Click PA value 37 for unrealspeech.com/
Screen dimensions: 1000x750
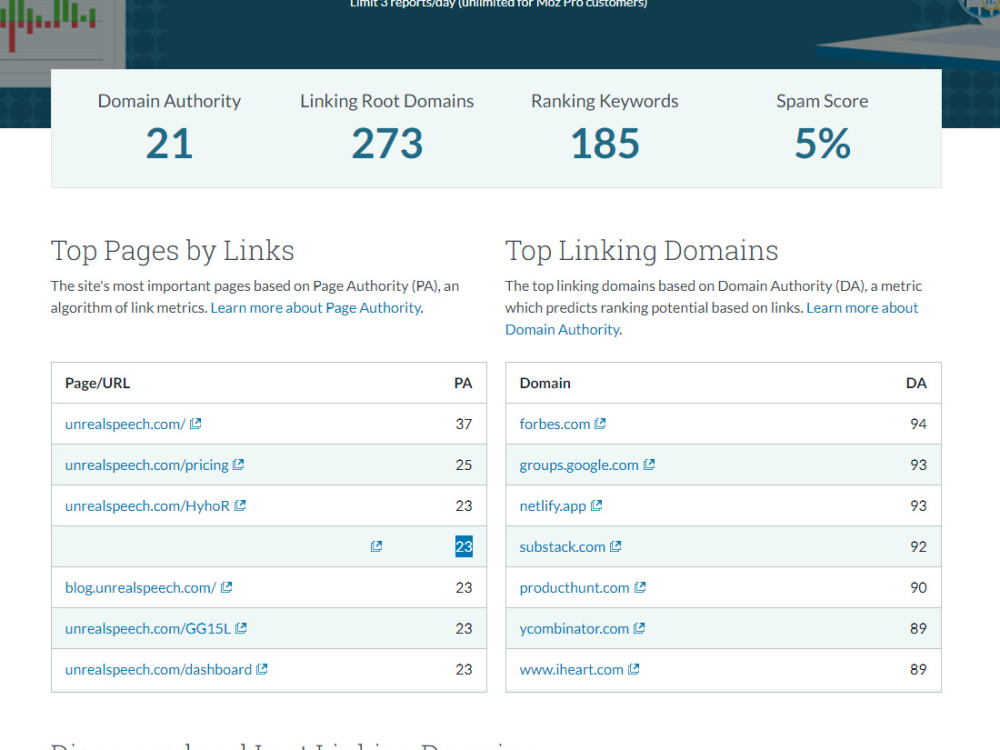[x=464, y=424]
